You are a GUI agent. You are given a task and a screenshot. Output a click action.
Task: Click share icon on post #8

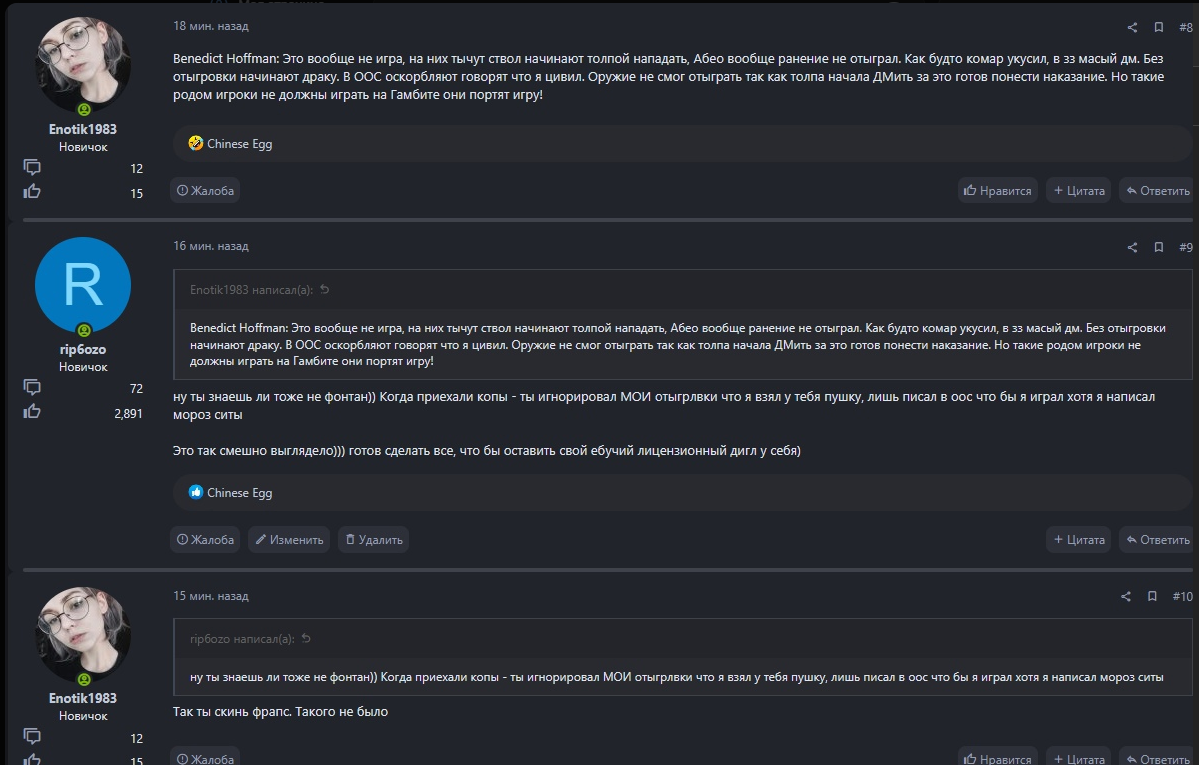(x=1132, y=27)
